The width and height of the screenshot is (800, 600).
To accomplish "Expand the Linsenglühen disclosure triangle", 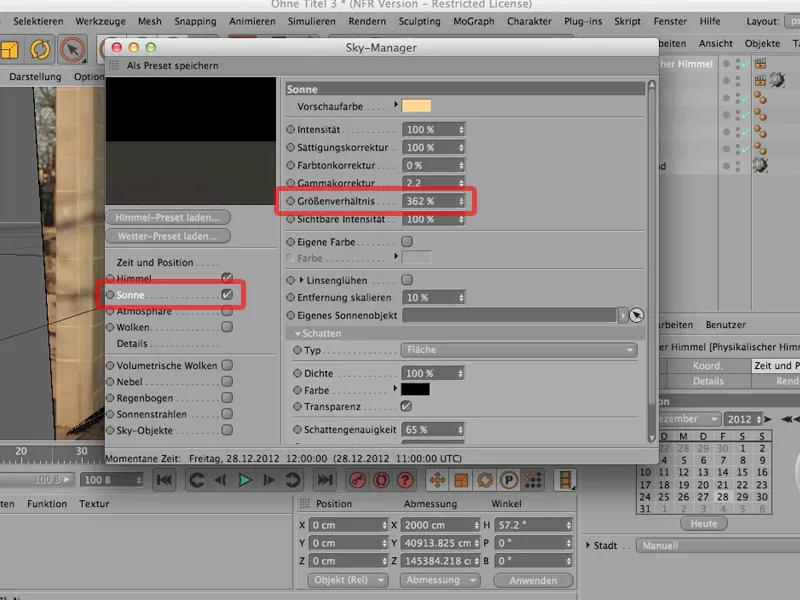I will (301, 280).
